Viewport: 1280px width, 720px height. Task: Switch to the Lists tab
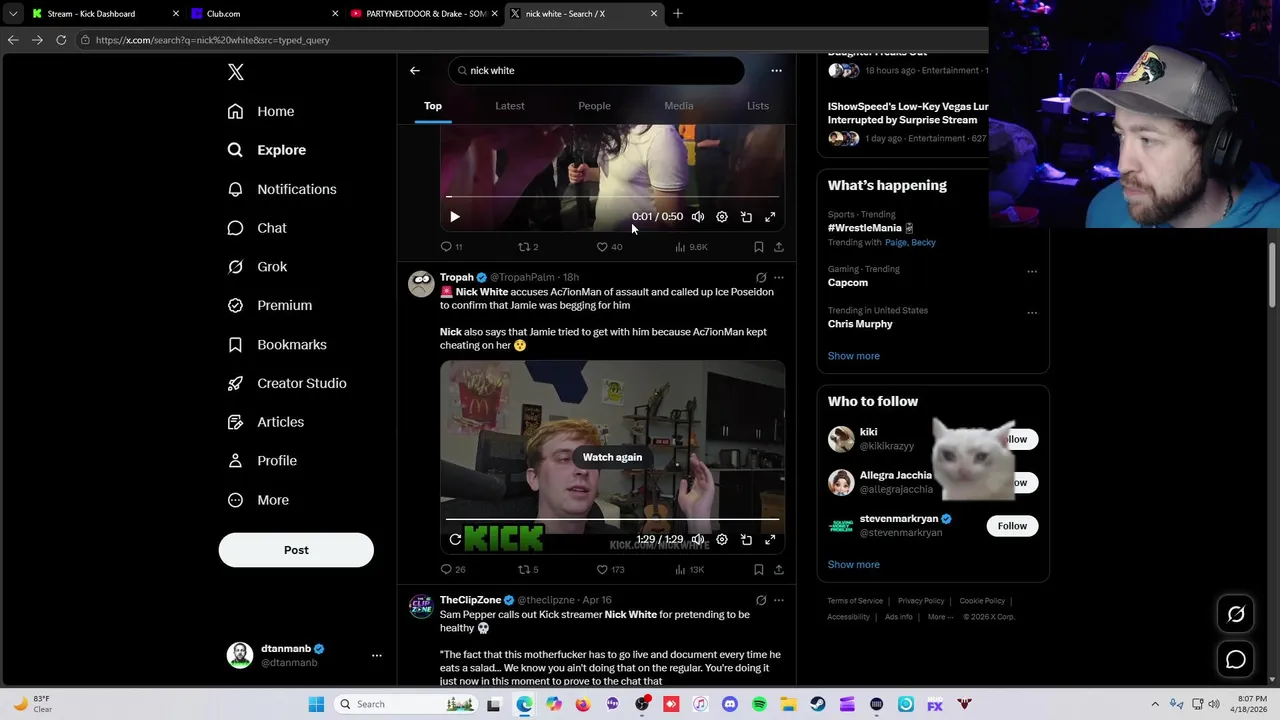click(758, 106)
